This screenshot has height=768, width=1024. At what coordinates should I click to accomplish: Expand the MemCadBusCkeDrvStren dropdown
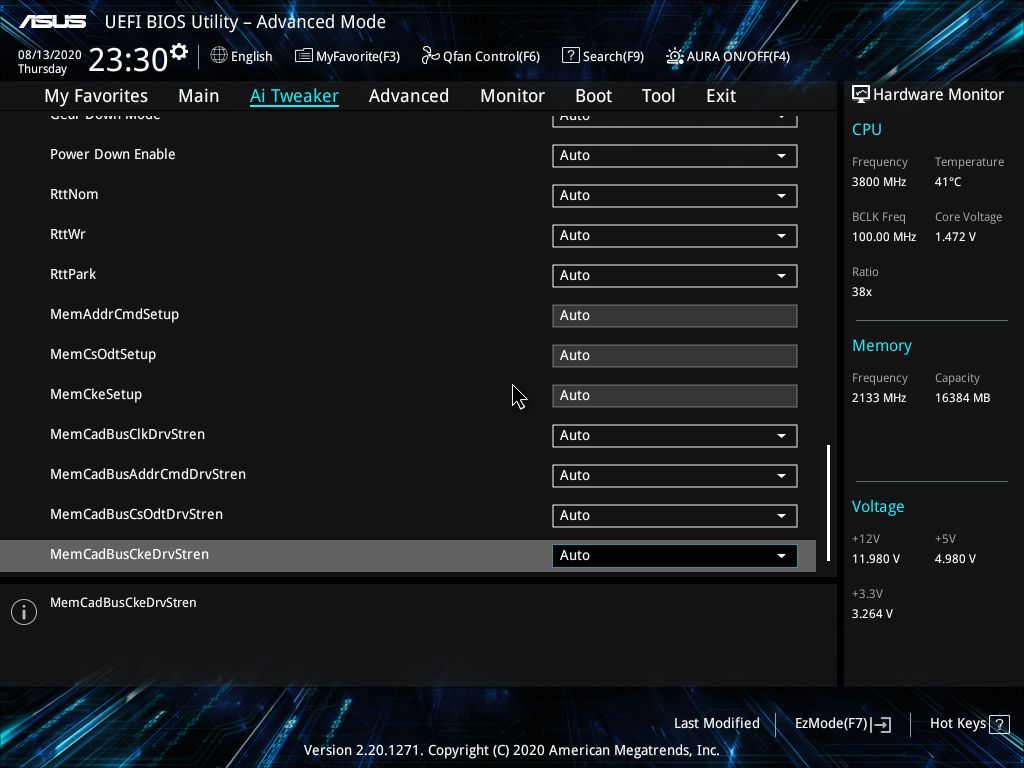[674, 555]
